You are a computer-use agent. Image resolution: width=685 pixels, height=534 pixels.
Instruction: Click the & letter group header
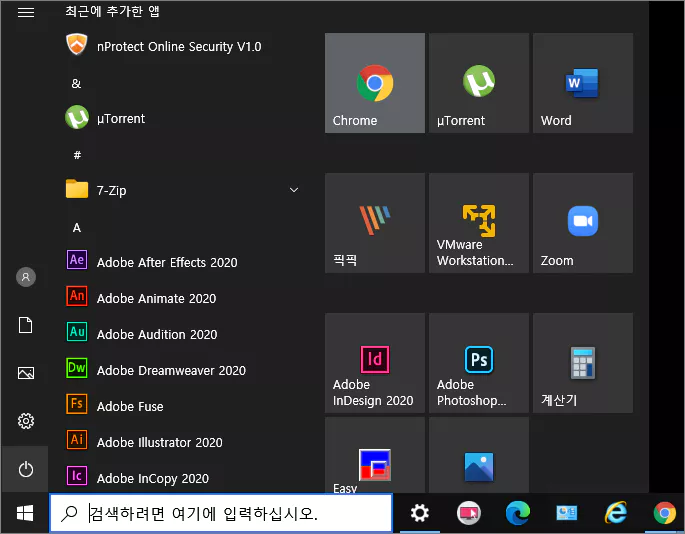[76, 83]
